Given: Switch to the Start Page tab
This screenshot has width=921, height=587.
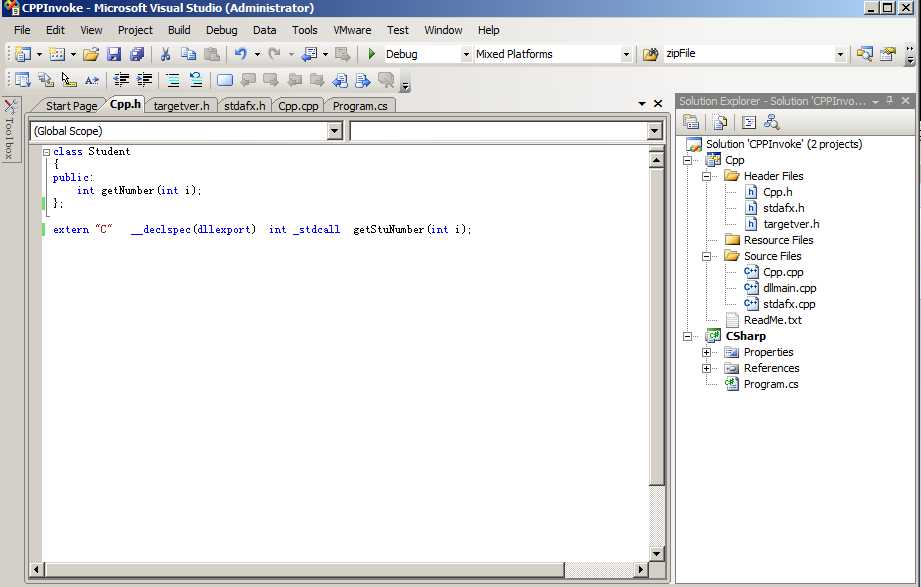Looking at the screenshot, I should (71, 106).
